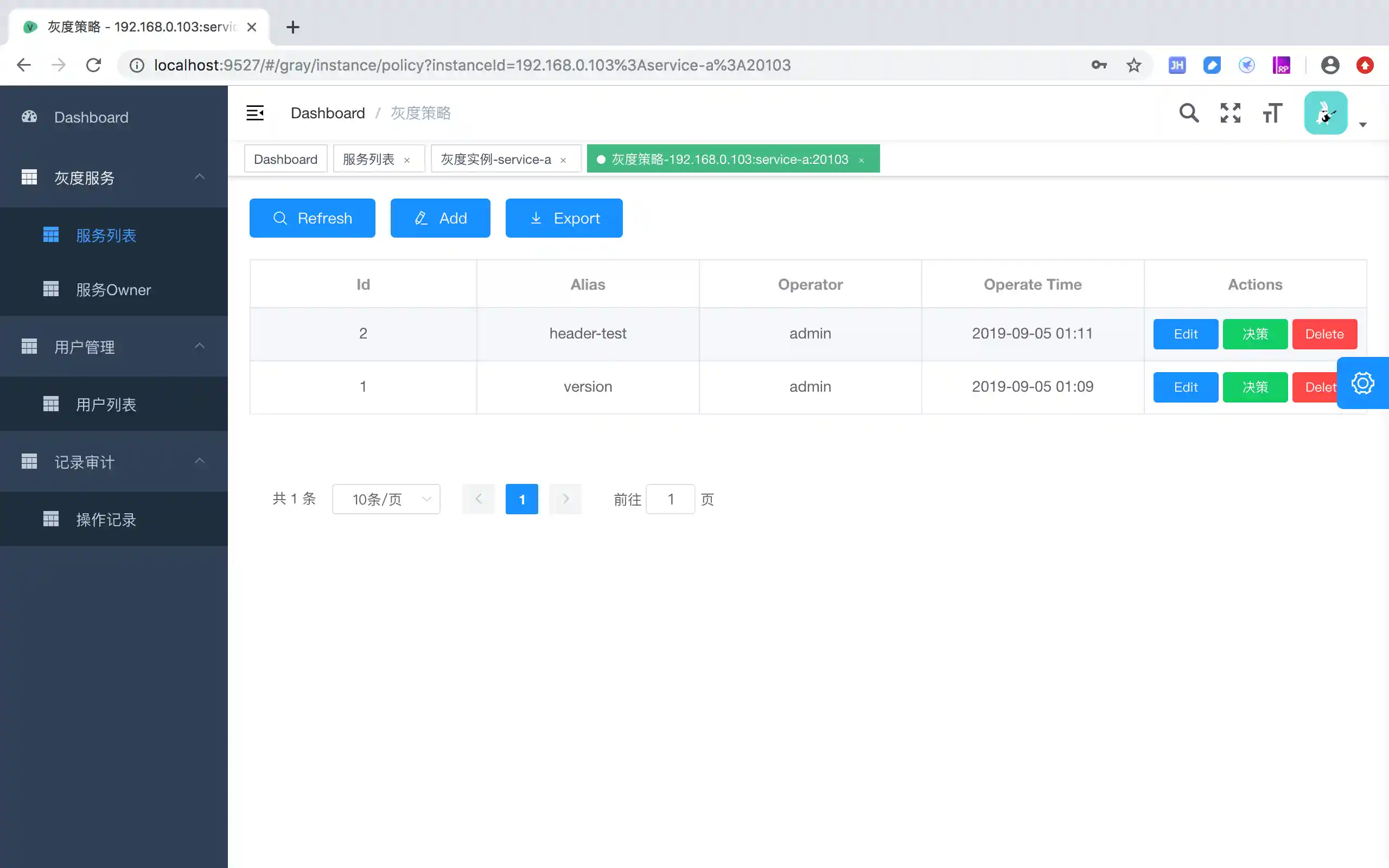Close the 服务列表 tag tab
Image resolution: width=1389 pixels, height=868 pixels.
[407, 160]
